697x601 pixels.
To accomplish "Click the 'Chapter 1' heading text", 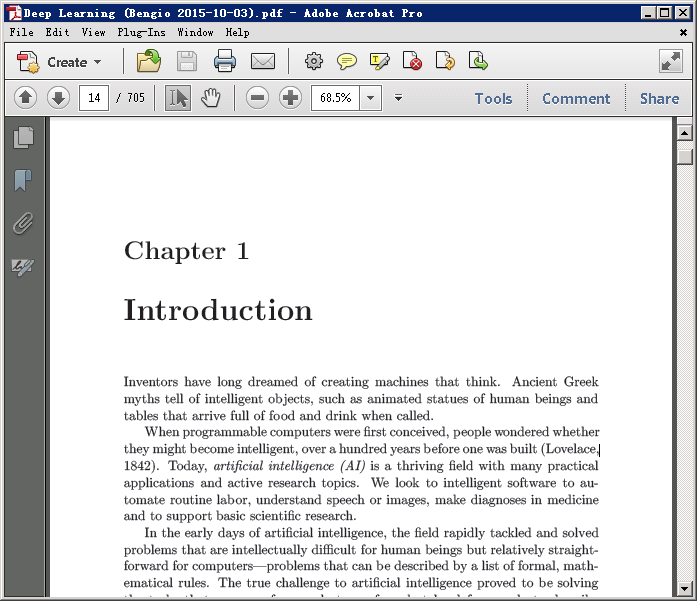I will 186,251.
